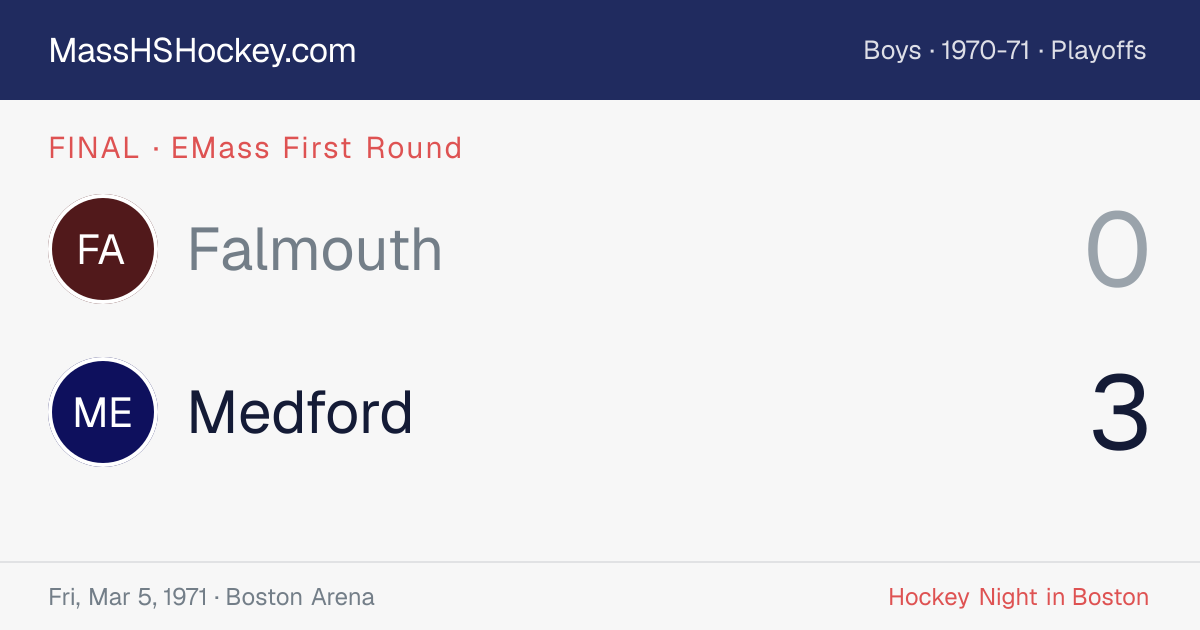Click the FINAL EMass First Round label

click(x=255, y=148)
